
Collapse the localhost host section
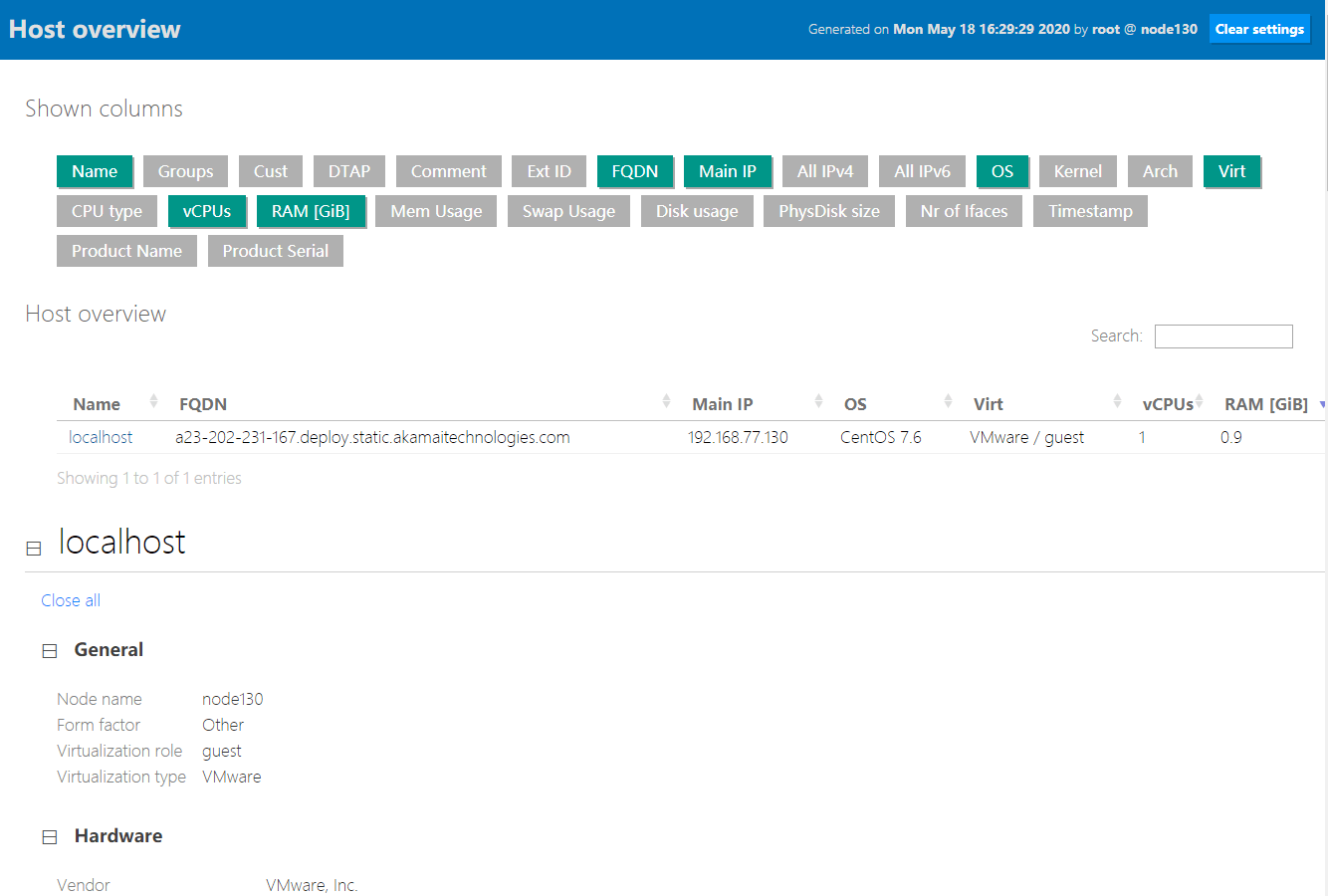34,549
